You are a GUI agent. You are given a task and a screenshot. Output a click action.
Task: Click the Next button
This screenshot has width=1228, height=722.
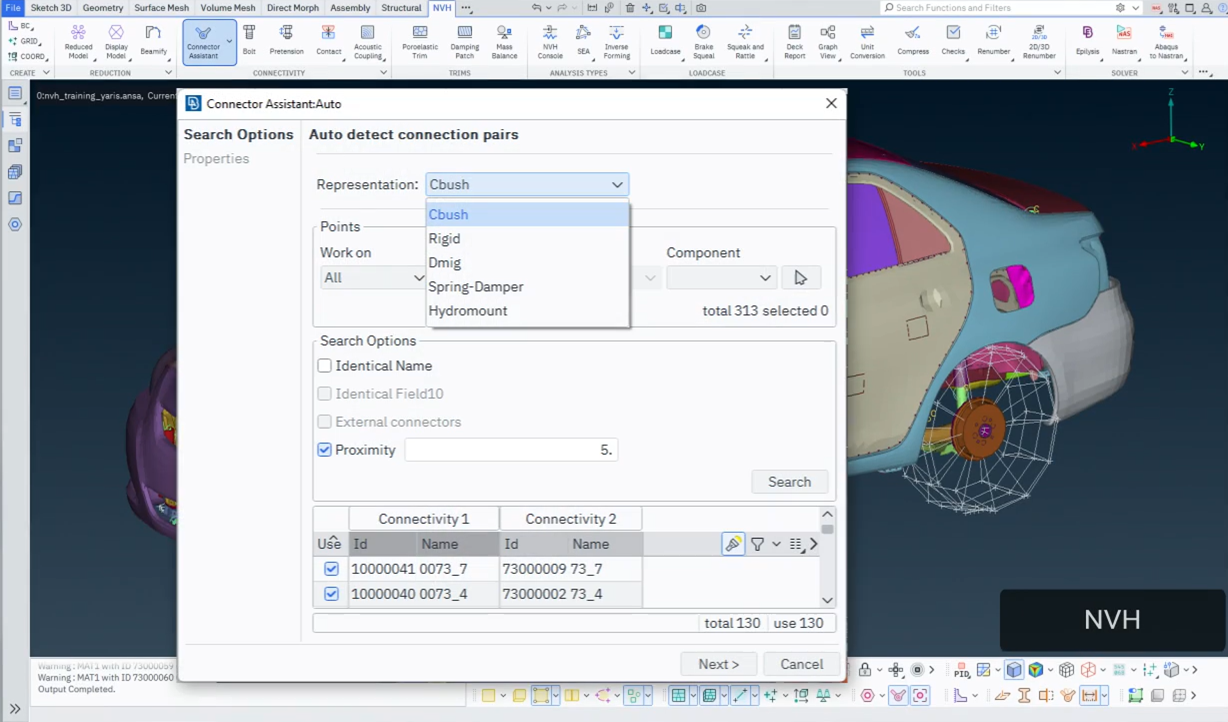[719, 664]
